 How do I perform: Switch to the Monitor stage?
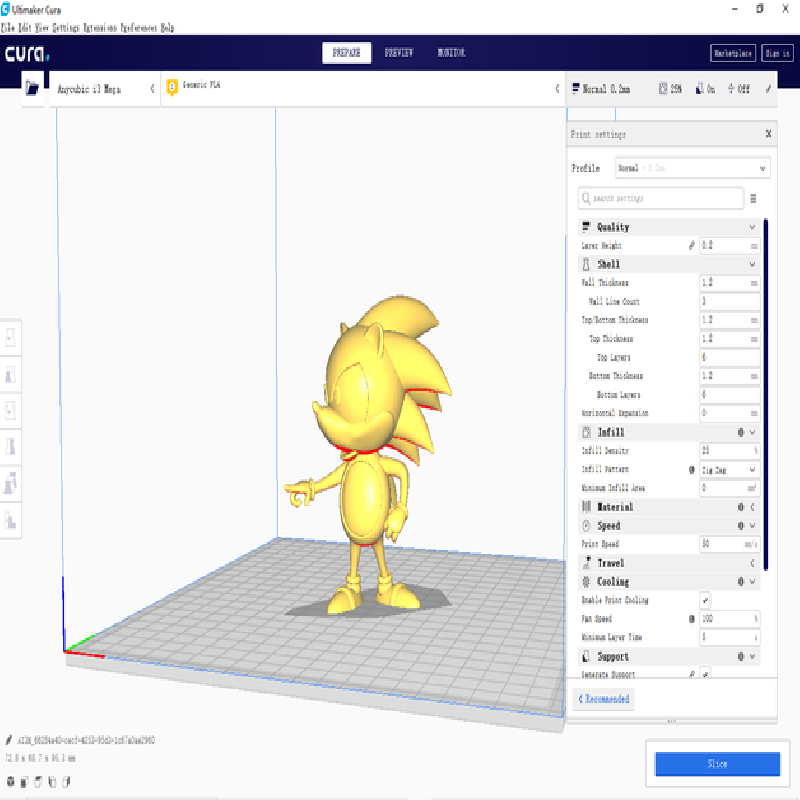tap(452, 53)
